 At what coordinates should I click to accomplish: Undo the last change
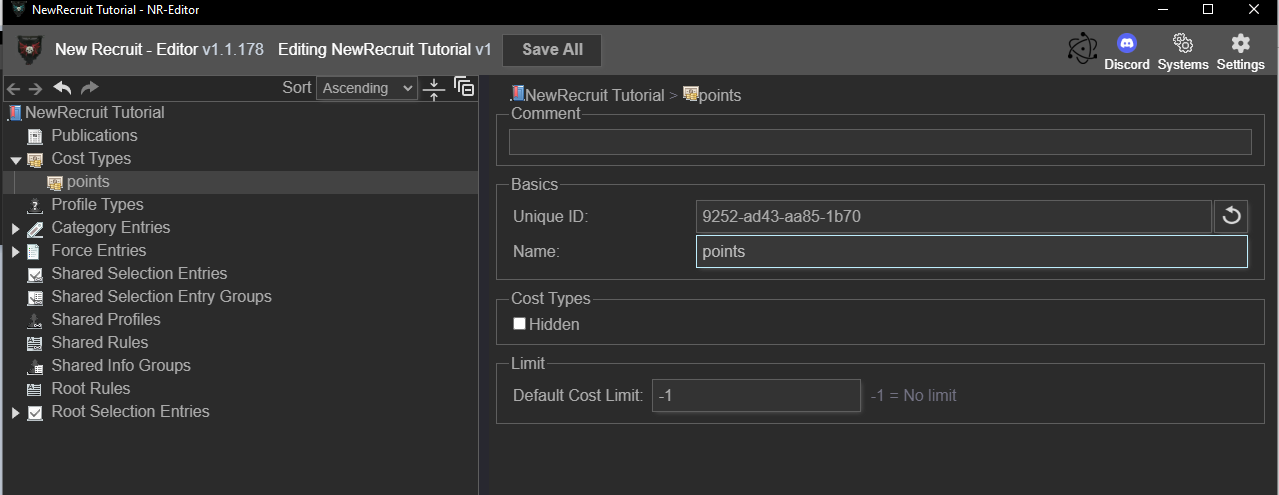point(62,88)
